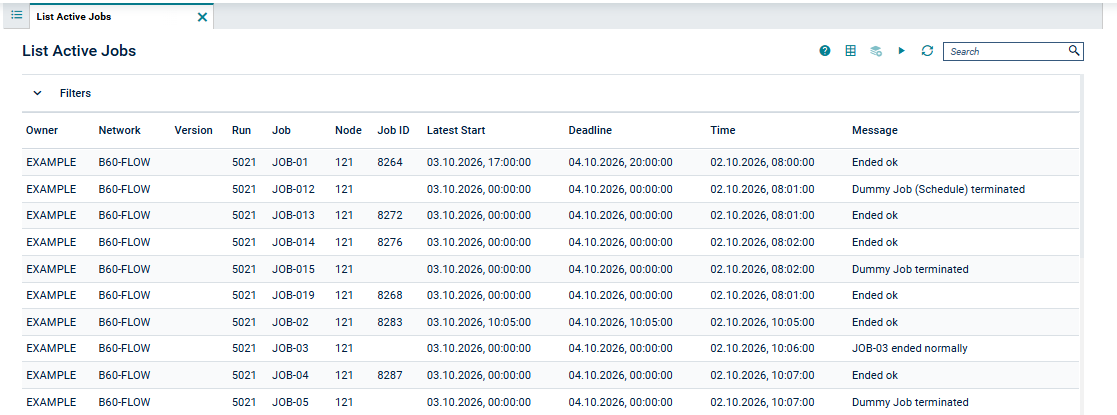Select the JOB-01 cell
Image resolution: width=1117 pixels, height=415 pixels.
tap(290, 162)
